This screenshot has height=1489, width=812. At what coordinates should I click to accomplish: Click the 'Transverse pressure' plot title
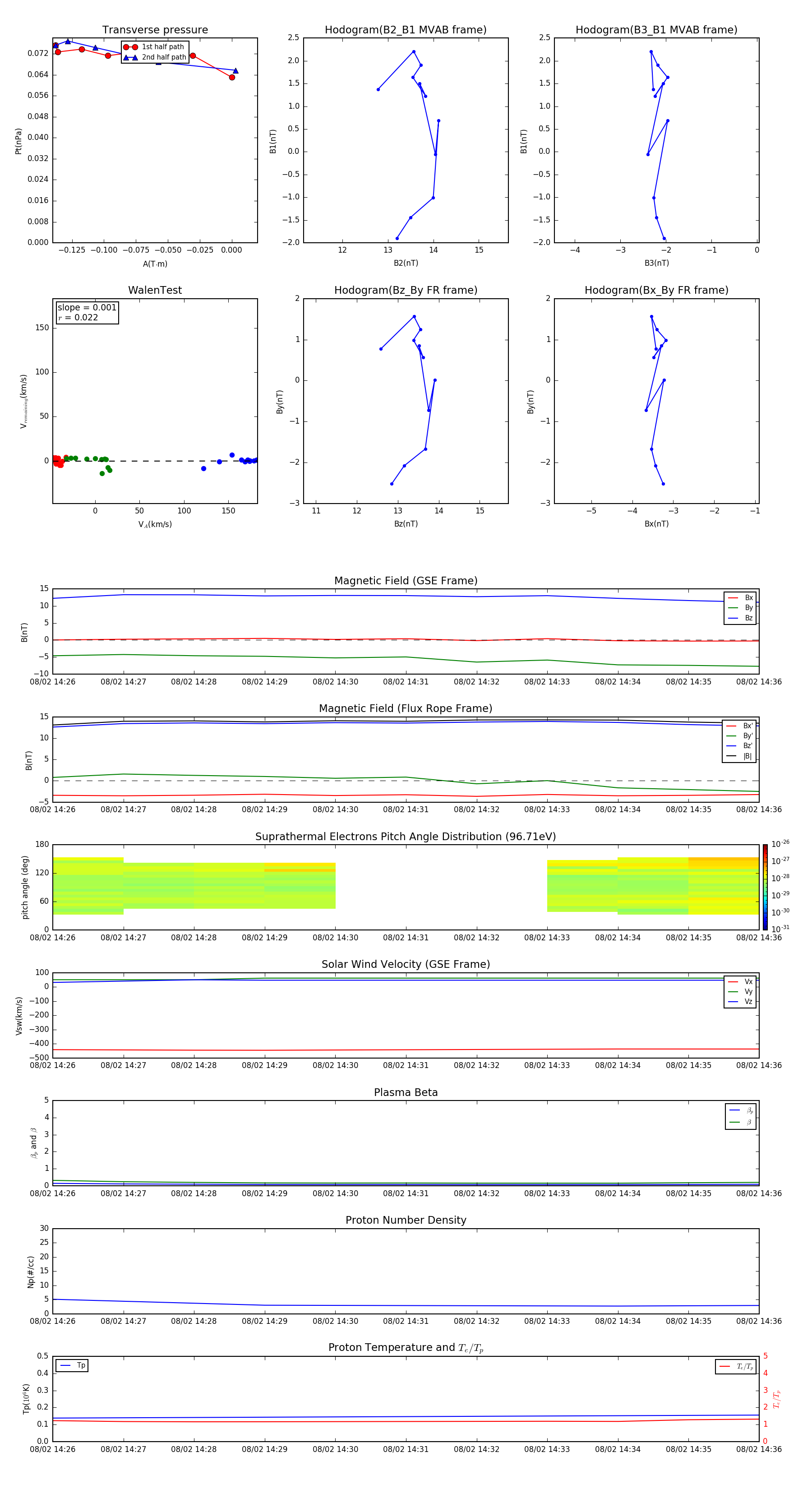[x=155, y=29]
